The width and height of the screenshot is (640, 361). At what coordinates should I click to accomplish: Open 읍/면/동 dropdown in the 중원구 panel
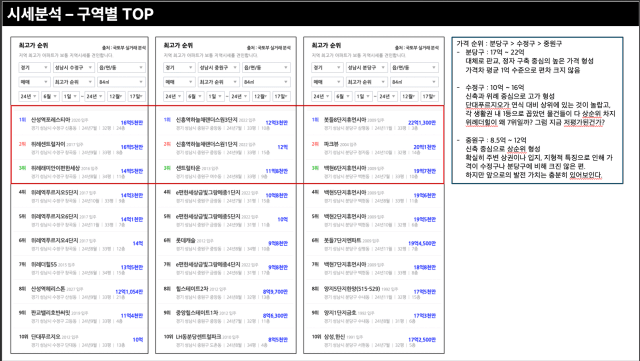(x=267, y=67)
